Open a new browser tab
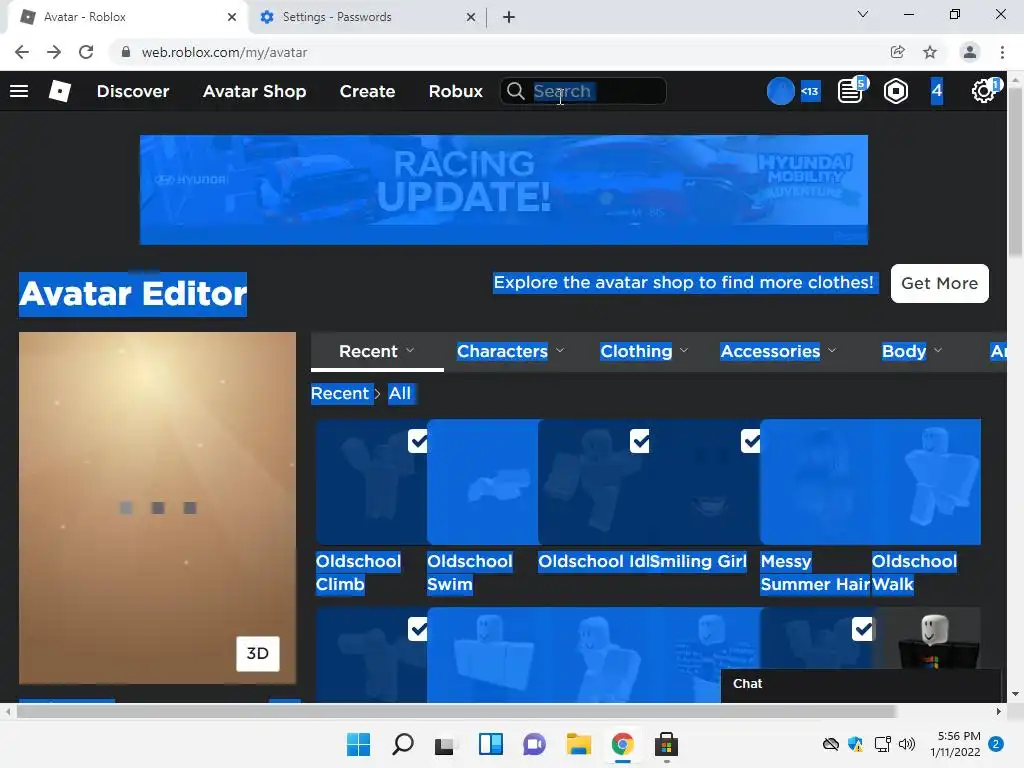Viewport: 1024px width, 768px height. click(x=509, y=17)
